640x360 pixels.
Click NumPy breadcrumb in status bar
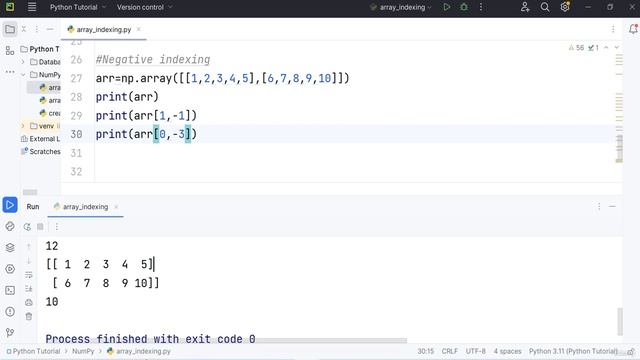(83, 351)
